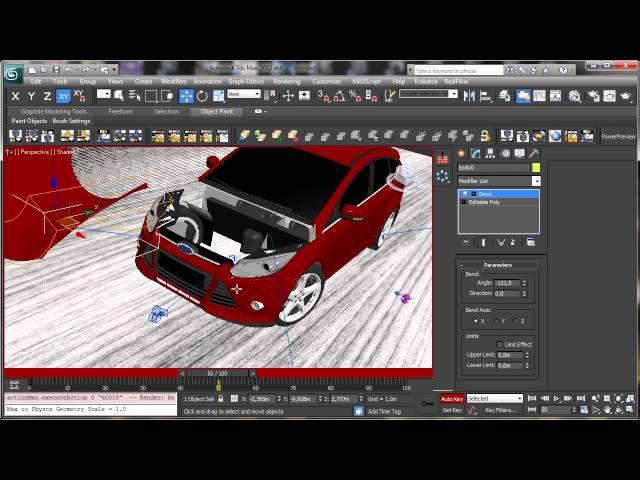640x480 pixels.
Task: Select the Select and Rotate tool
Action: [202, 96]
